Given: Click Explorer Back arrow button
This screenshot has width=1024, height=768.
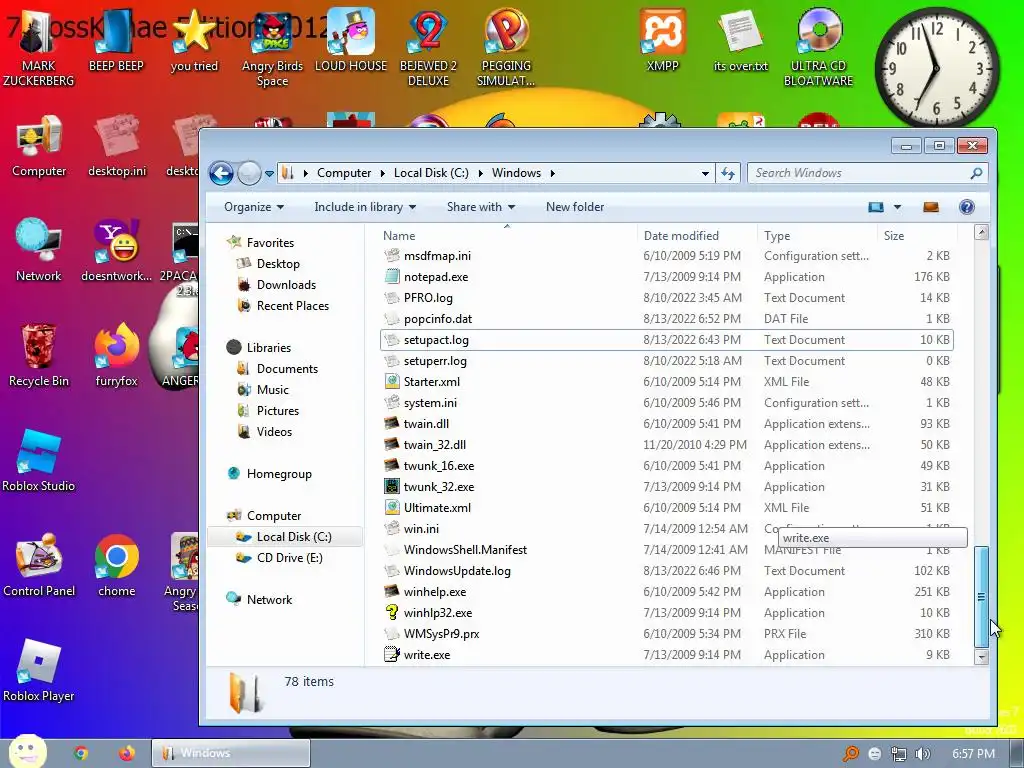Looking at the screenshot, I should pyautogui.click(x=221, y=173).
